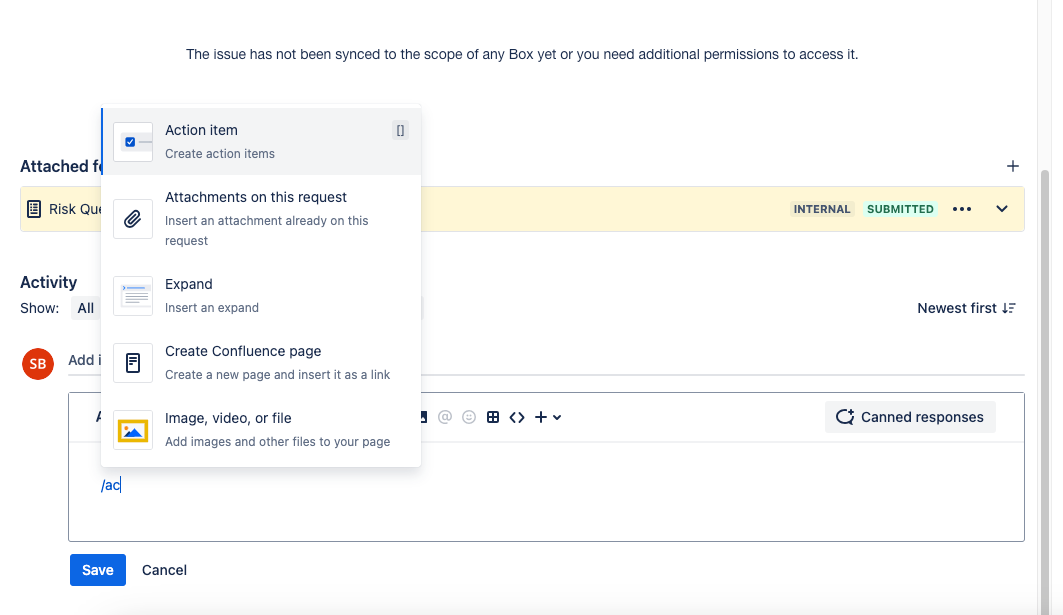
Task: Select Action item from the menu
Action: 260,141
